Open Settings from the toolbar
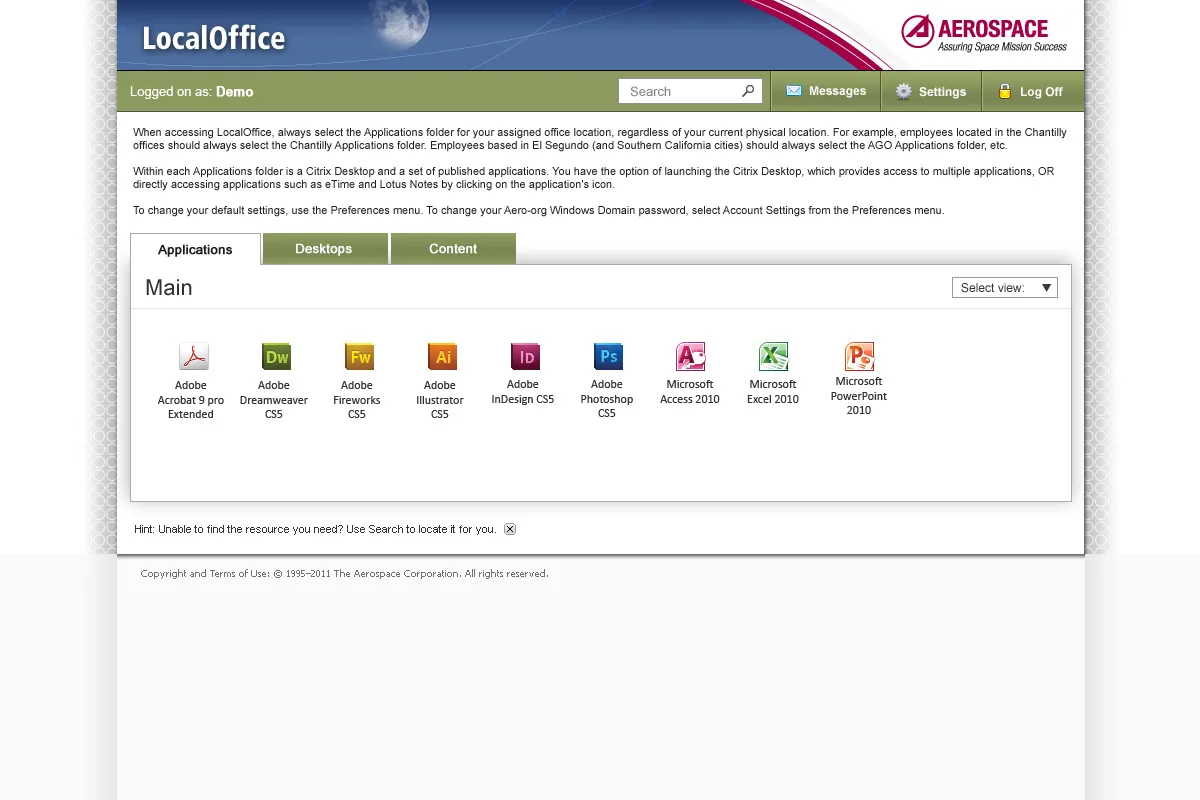This screenshot has height=800, width=1200. 931,91
